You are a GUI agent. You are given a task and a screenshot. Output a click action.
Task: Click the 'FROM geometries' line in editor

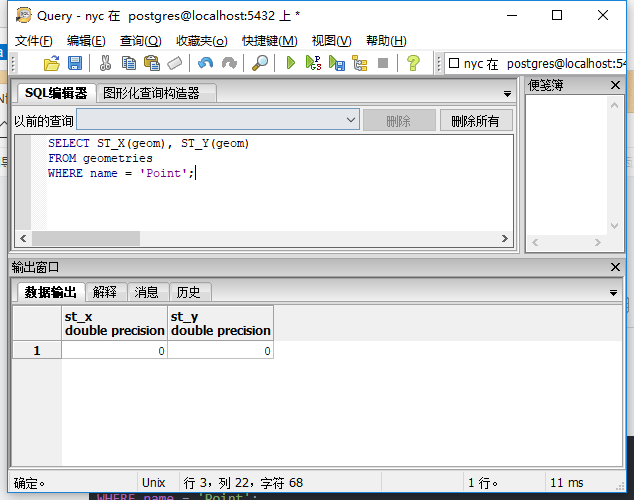pyautogui.click(x=100, y=158)
